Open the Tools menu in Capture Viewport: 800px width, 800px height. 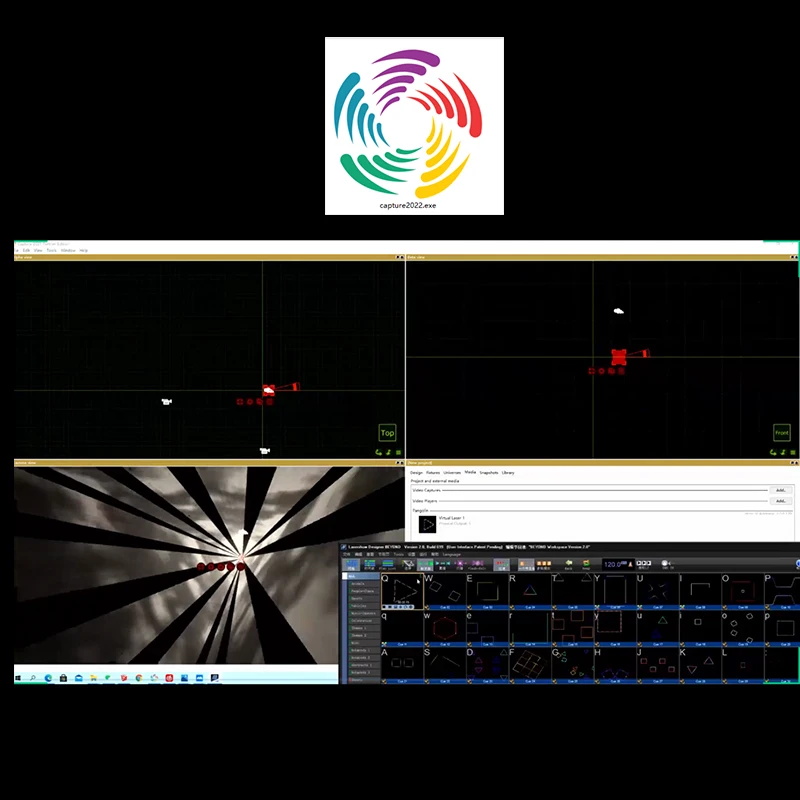click(52, 251)
